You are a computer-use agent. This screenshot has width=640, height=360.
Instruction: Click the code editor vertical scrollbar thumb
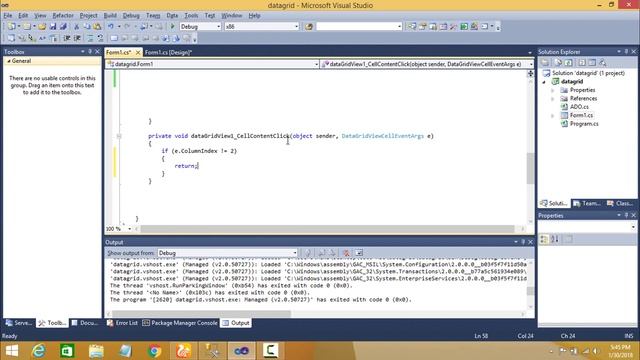coord(531,168)
